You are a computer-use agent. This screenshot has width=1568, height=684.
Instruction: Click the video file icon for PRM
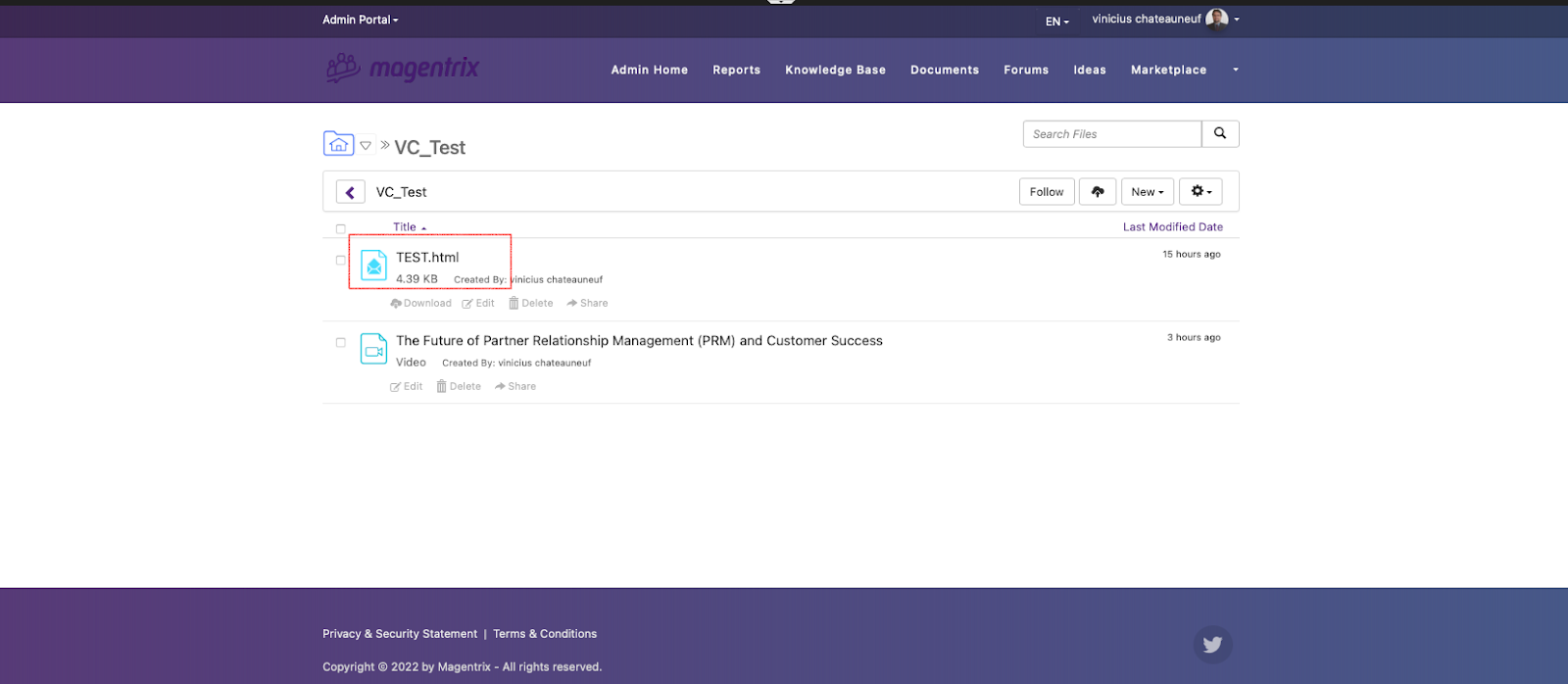(x=374, y=349)
